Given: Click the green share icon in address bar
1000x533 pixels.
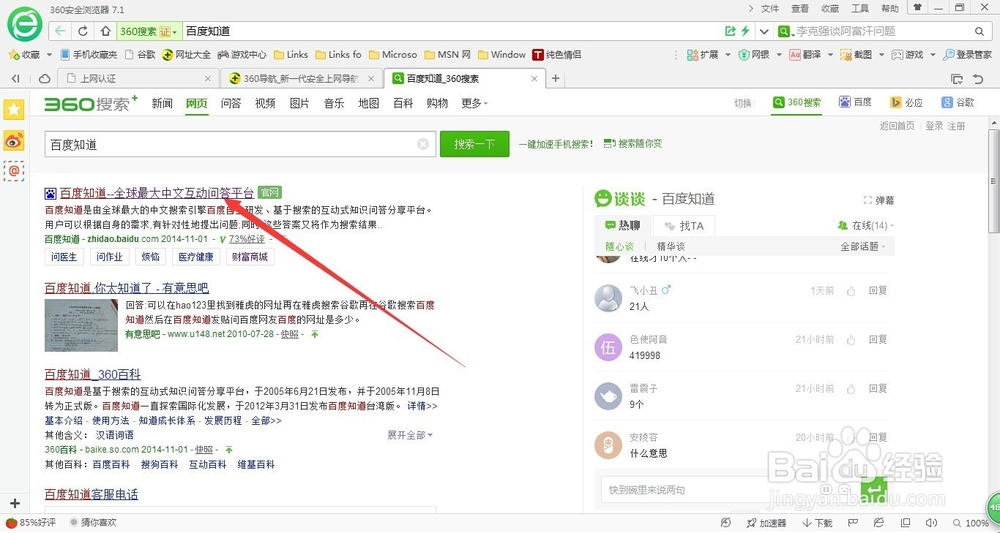Looking at the screenshot, I should (x=730, y=31).
